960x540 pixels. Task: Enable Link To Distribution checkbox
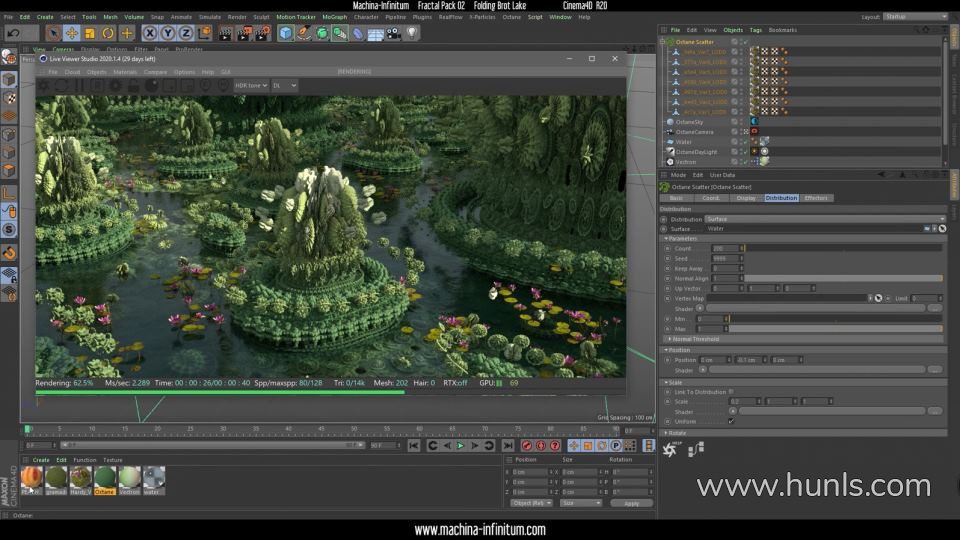coord(731,392)
